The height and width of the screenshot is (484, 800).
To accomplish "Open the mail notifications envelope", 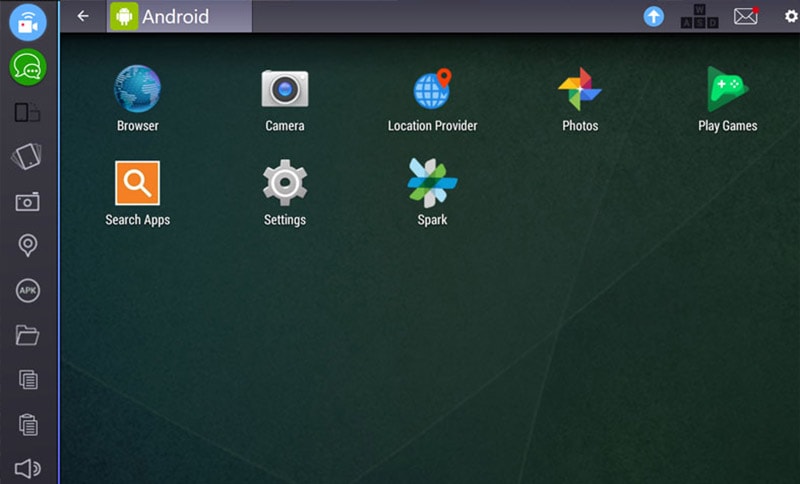I will pos(746,16).
